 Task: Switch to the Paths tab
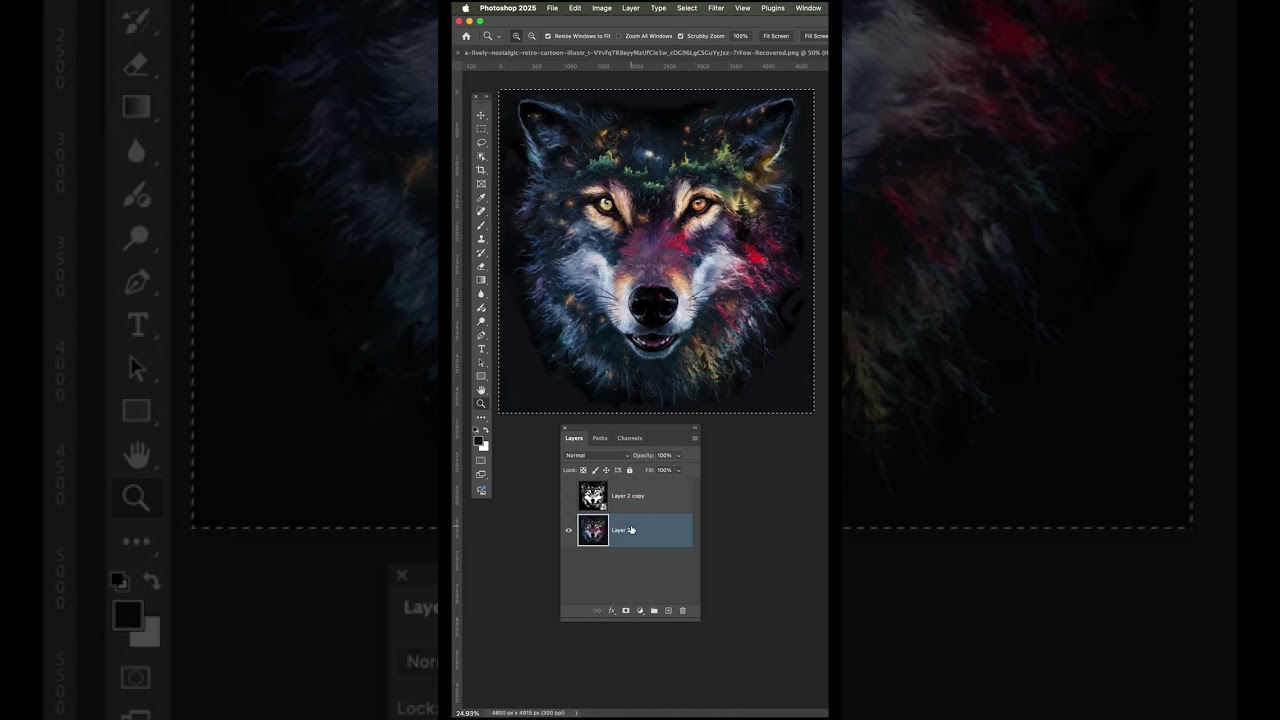[x=600, y=438]
